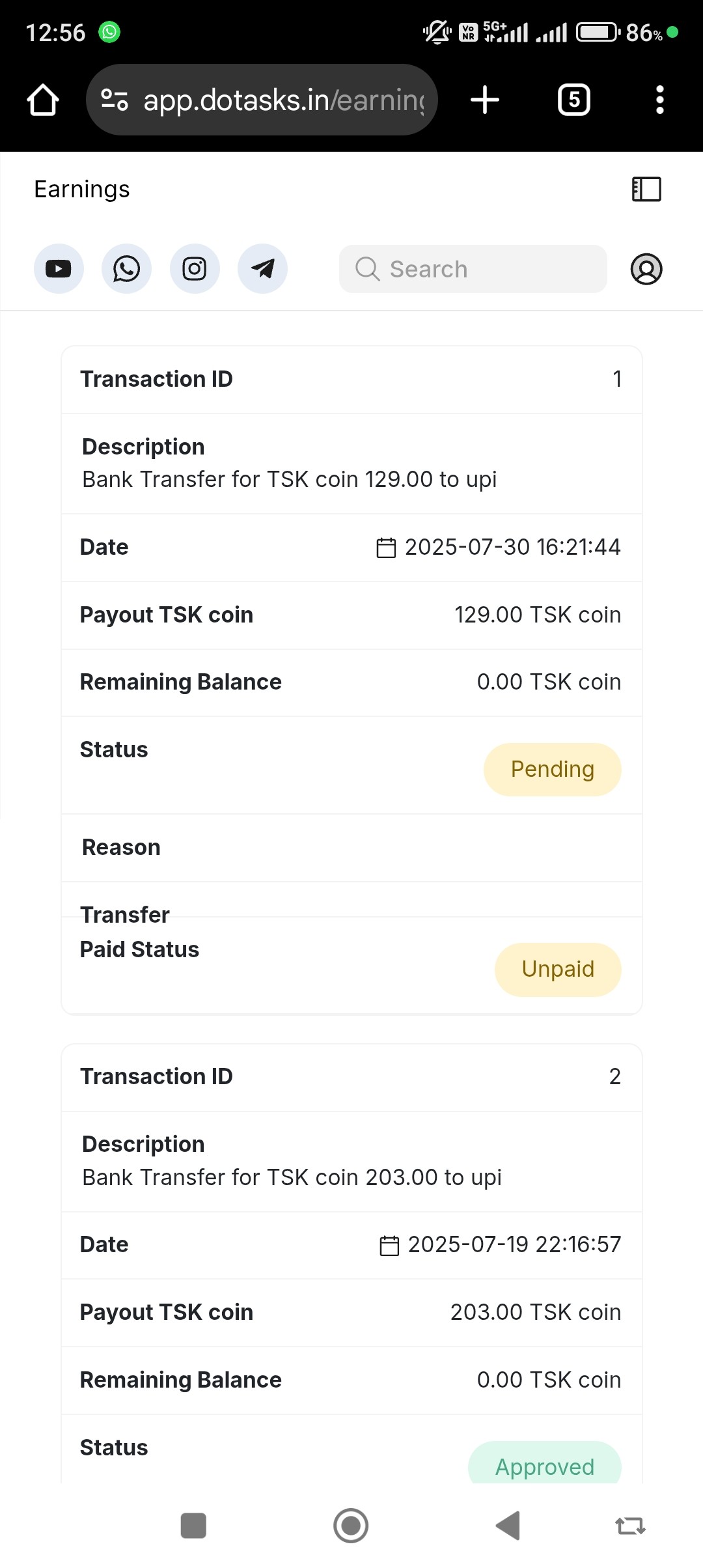703x1568 pixels.
Task: Toggle the sidebar panel icon
Action: (646, 189)
